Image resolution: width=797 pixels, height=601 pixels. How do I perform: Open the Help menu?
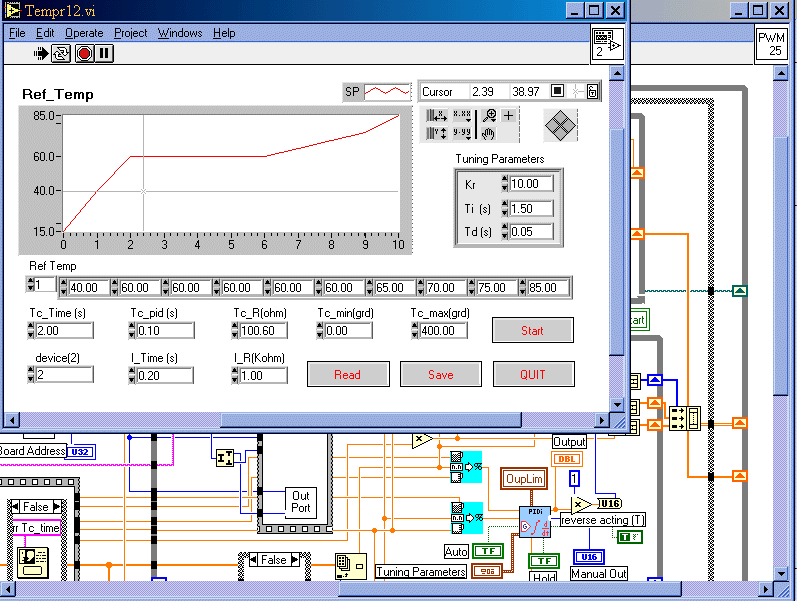click(224, 33)
